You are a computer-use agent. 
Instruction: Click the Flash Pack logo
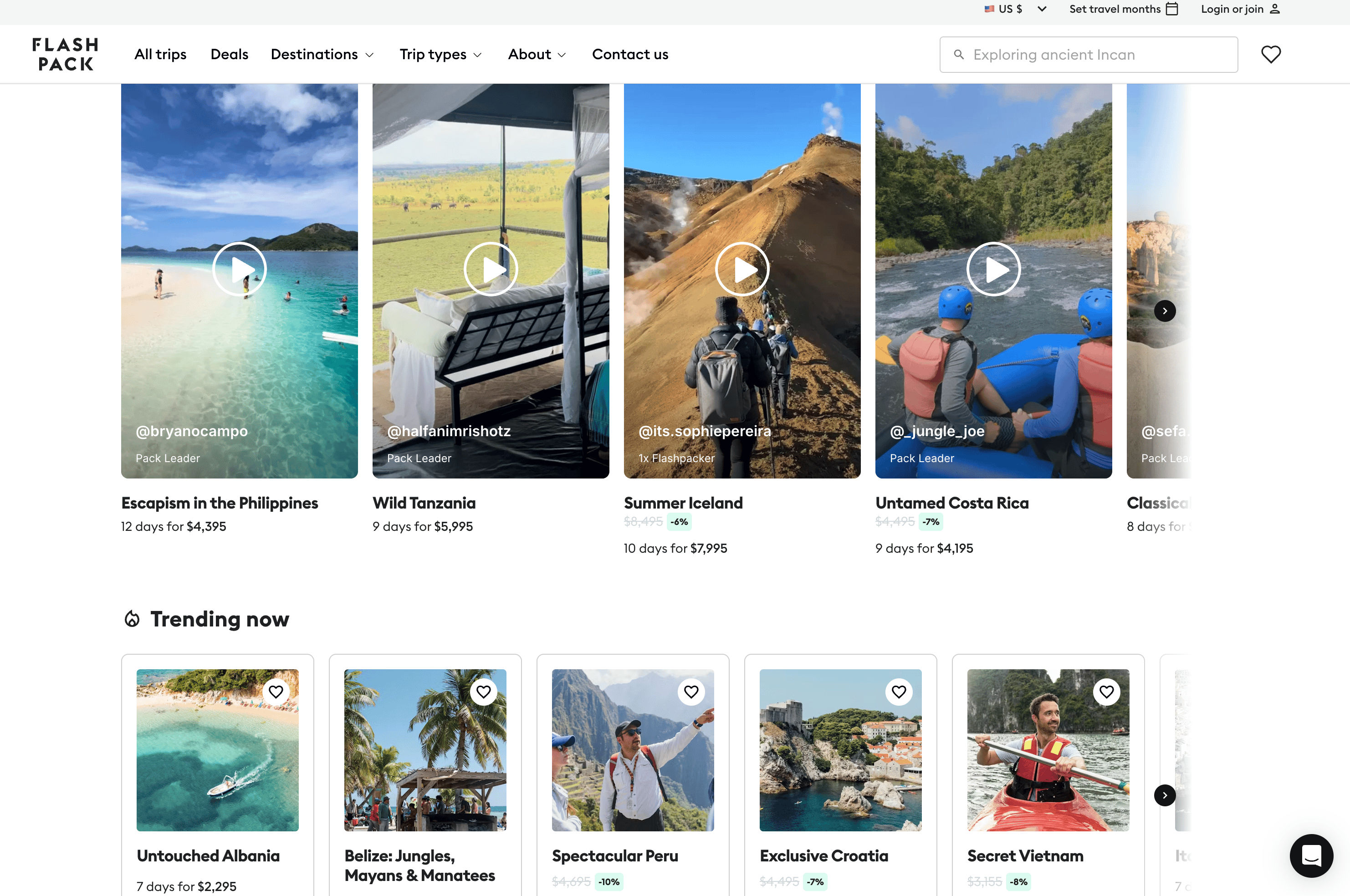pos(65,54)
